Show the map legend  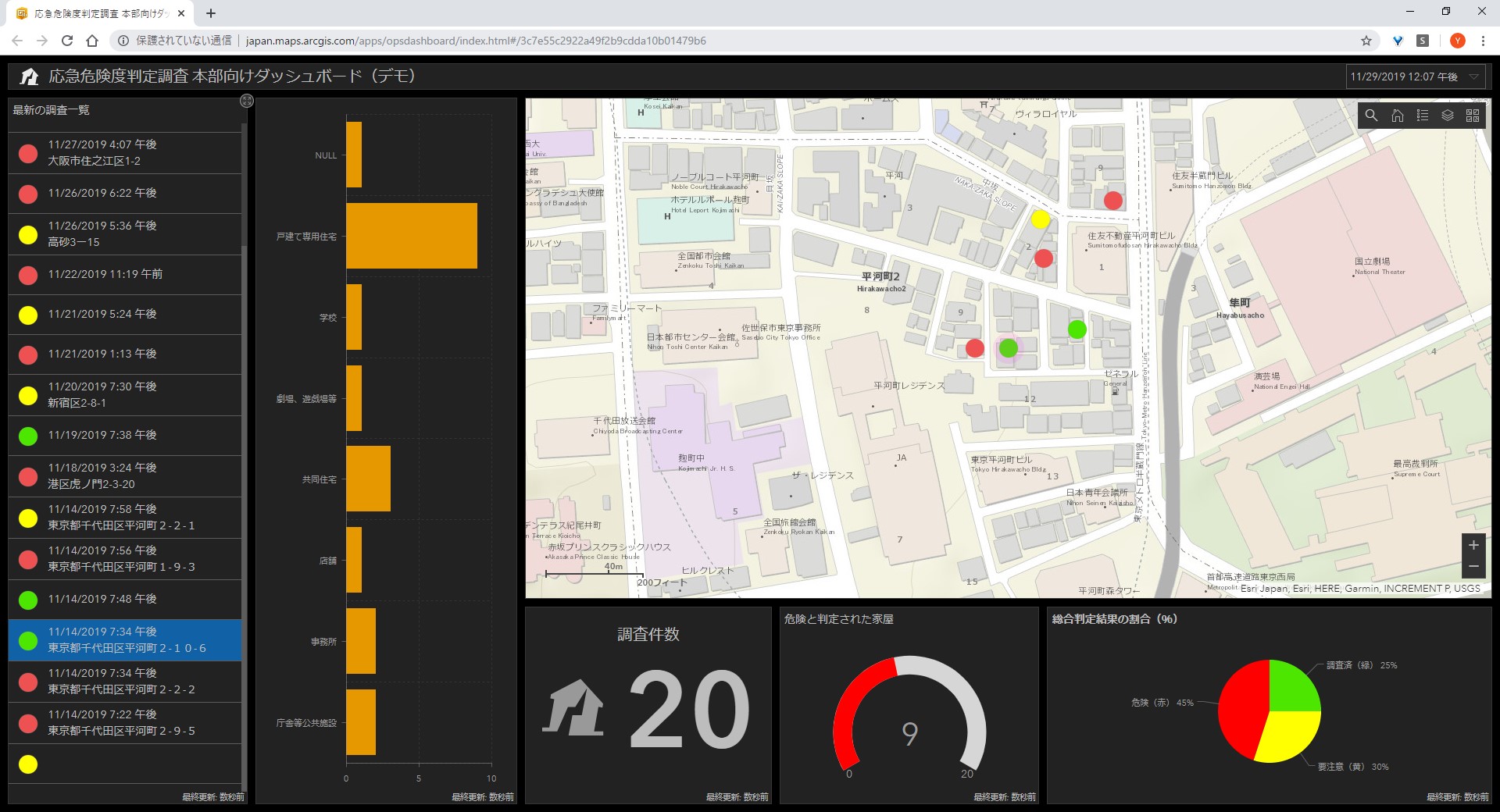[1422, 116]
